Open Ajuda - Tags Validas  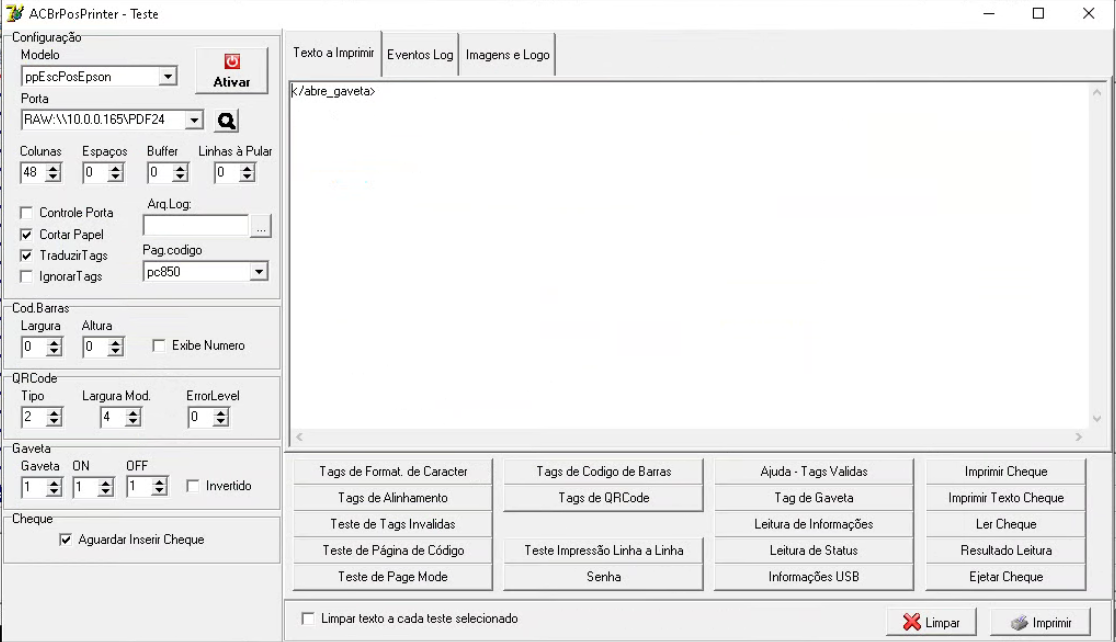tap(814, 471)
